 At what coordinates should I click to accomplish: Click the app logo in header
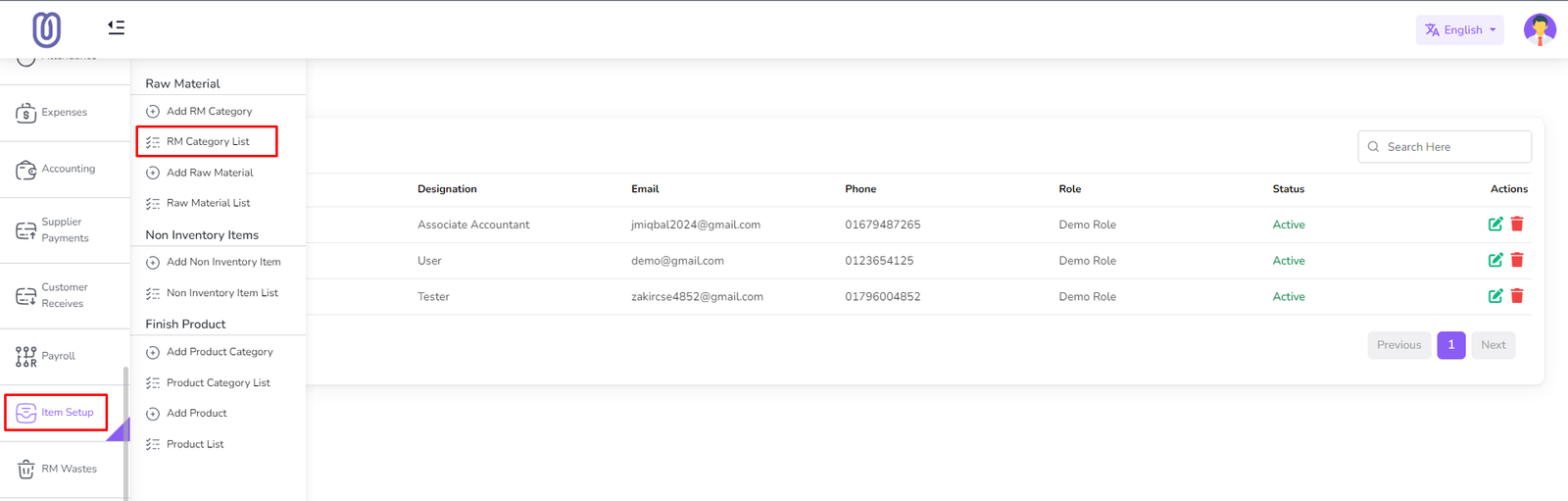46,29
